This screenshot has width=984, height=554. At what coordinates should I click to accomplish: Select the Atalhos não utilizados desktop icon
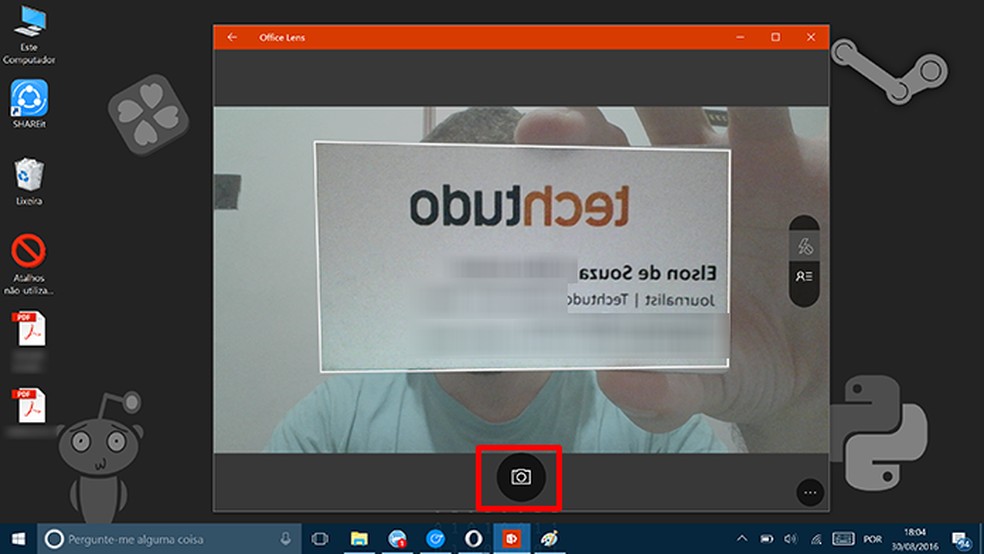pyautogui.click(x=29, y=264)
